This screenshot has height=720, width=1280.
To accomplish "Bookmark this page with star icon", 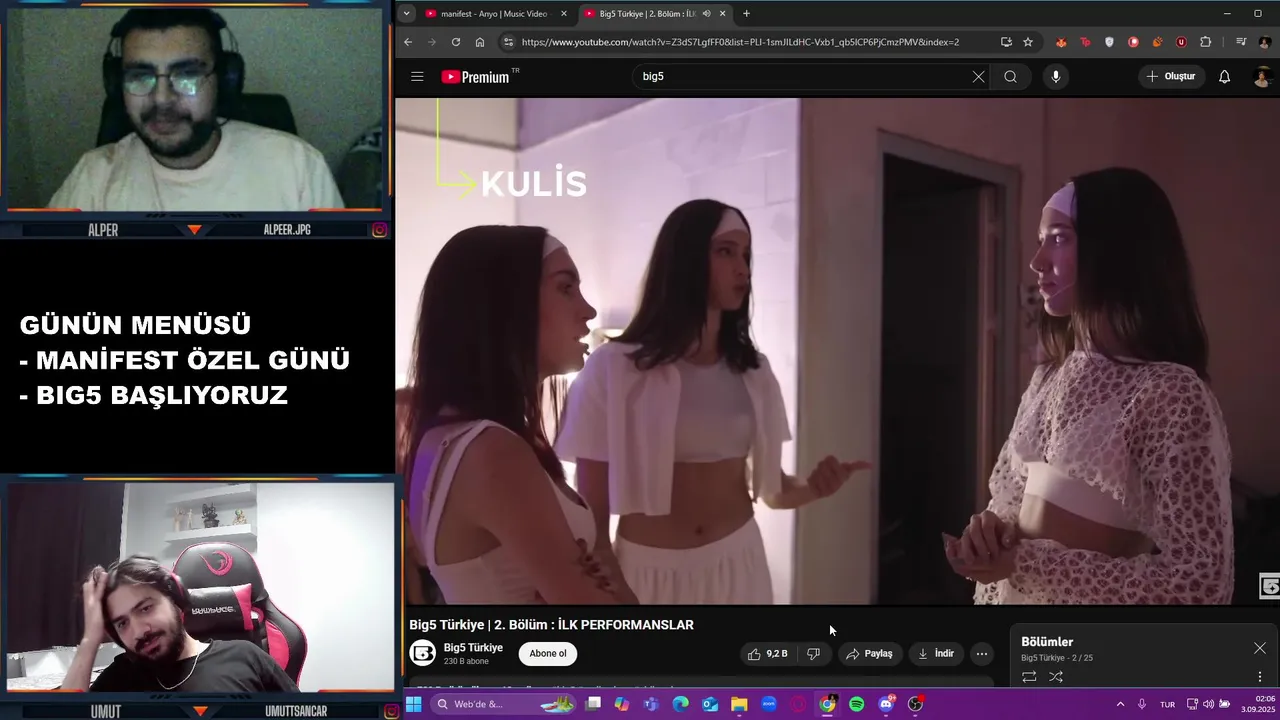I will [x=1028, y=42].
